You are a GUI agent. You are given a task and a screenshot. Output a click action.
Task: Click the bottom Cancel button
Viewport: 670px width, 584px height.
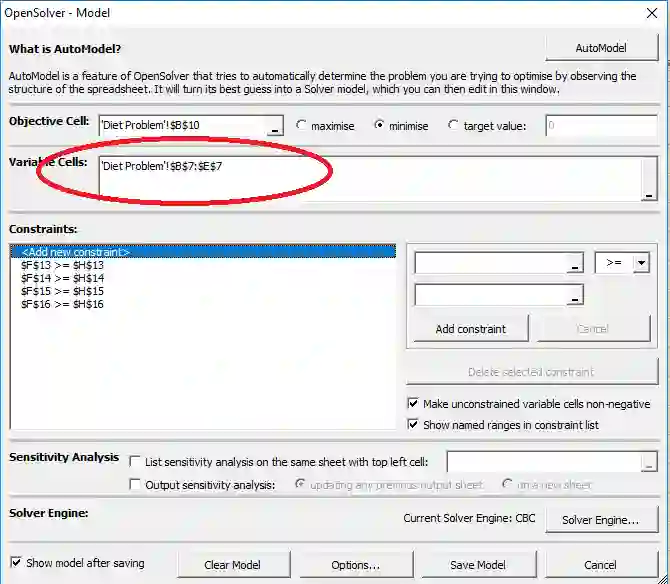[x=600, y=565]
